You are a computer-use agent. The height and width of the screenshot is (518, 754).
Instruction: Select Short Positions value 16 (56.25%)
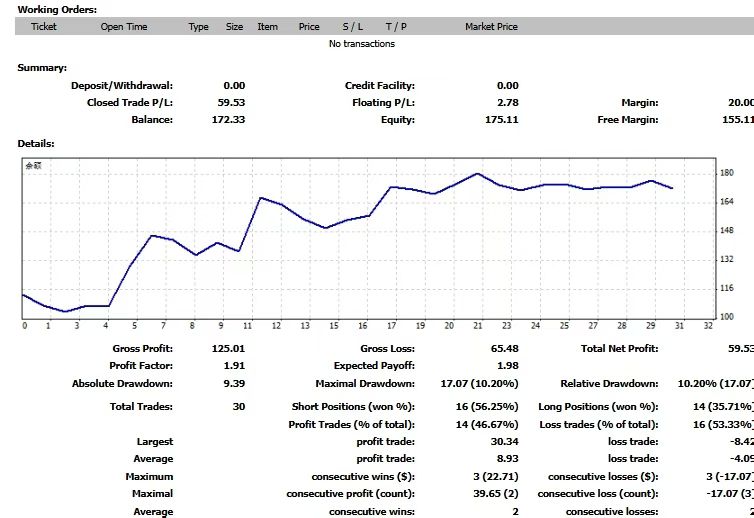click(x=487, y=407)
